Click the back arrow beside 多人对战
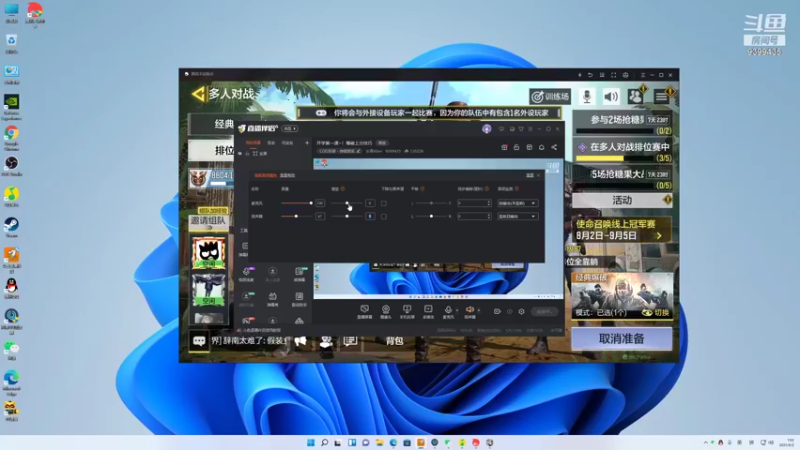This screenshot has width=800, height=450. 198,94
